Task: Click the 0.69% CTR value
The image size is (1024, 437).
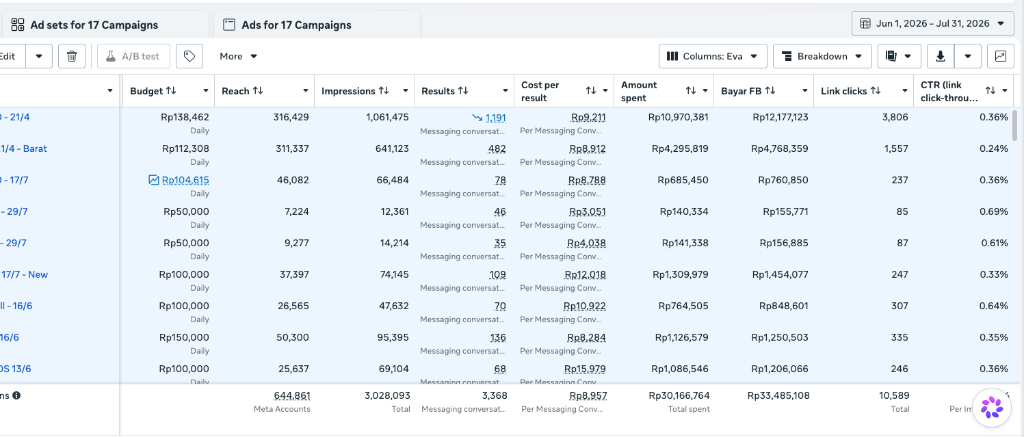Action: point(993,212)
